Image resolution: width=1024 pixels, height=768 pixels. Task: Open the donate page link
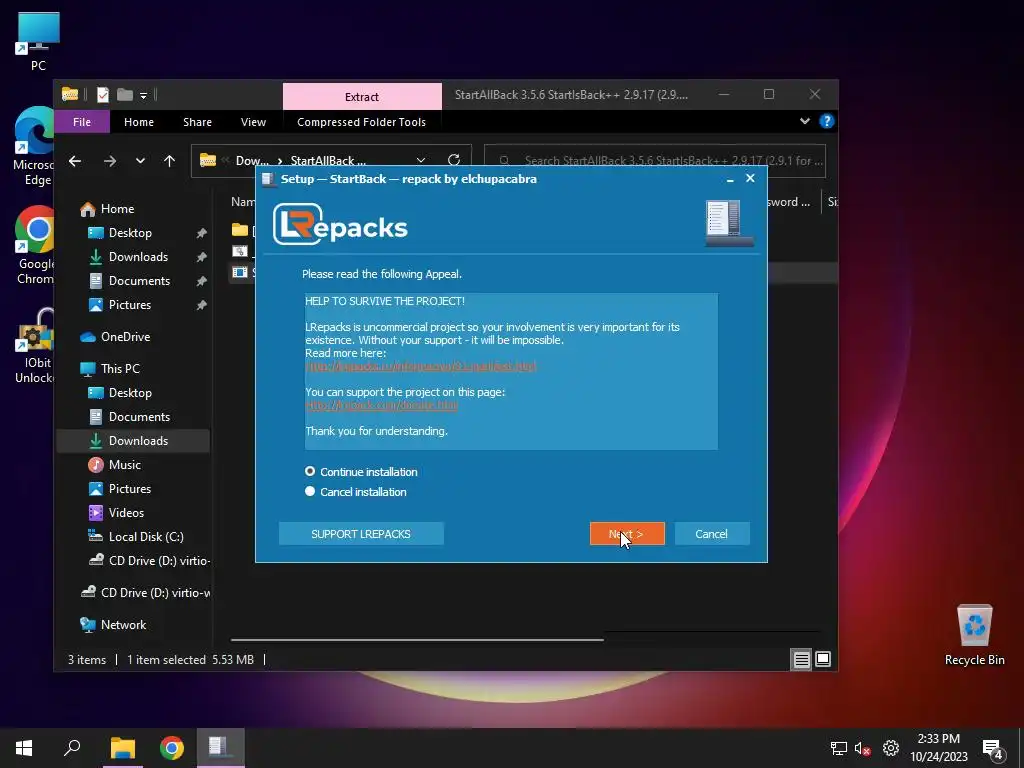[x=381, y=405]
